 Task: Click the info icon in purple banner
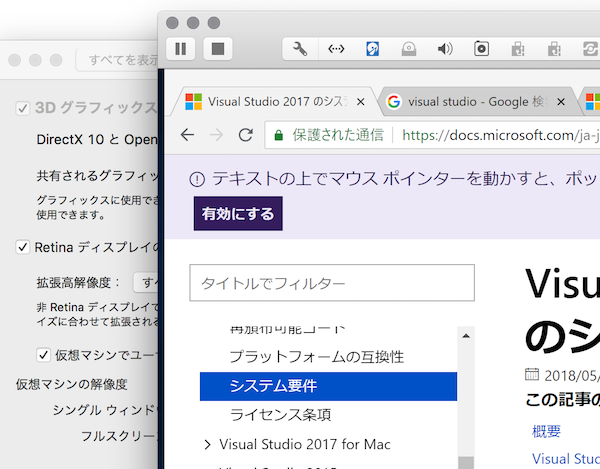197,179
